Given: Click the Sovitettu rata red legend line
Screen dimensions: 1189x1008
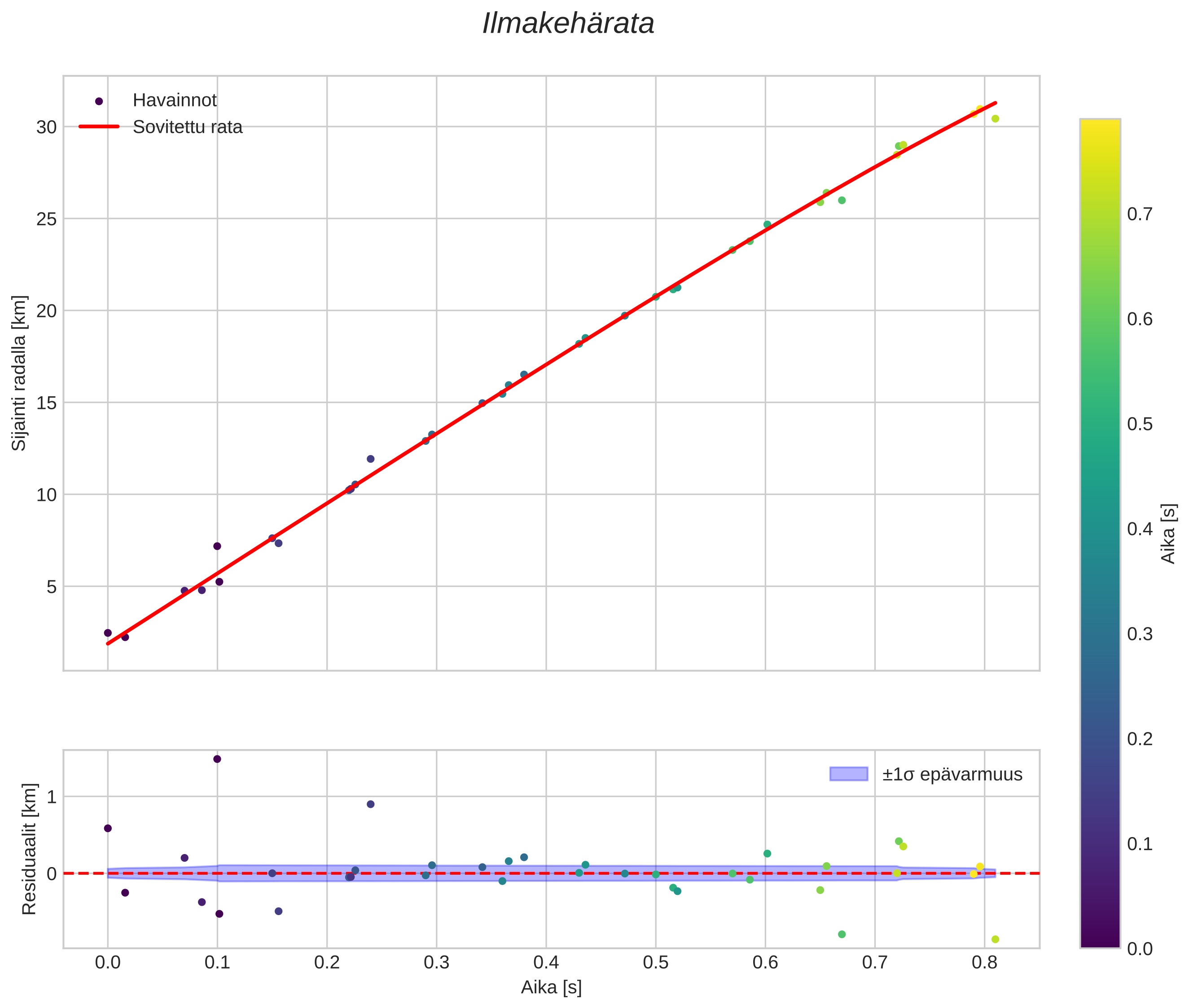Looking at the screenshot, I should pos(99,127).
